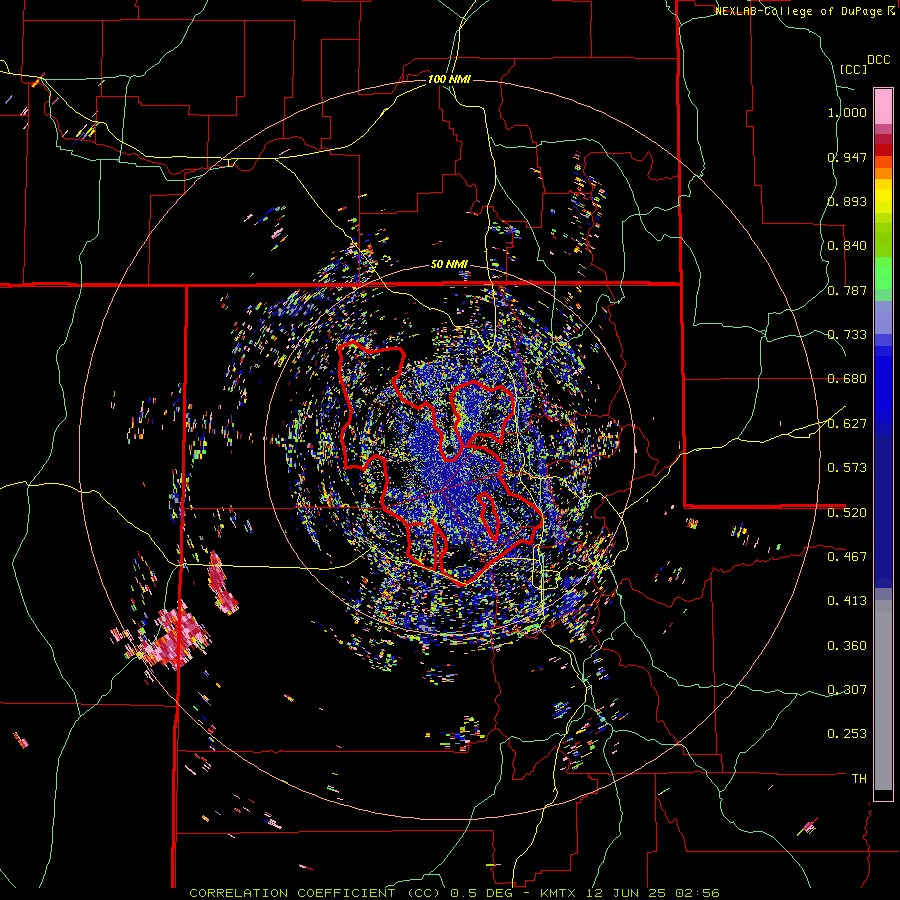Select the 1.000 scale value
Viewport: 900px width, 900px height.
point(847,112)
